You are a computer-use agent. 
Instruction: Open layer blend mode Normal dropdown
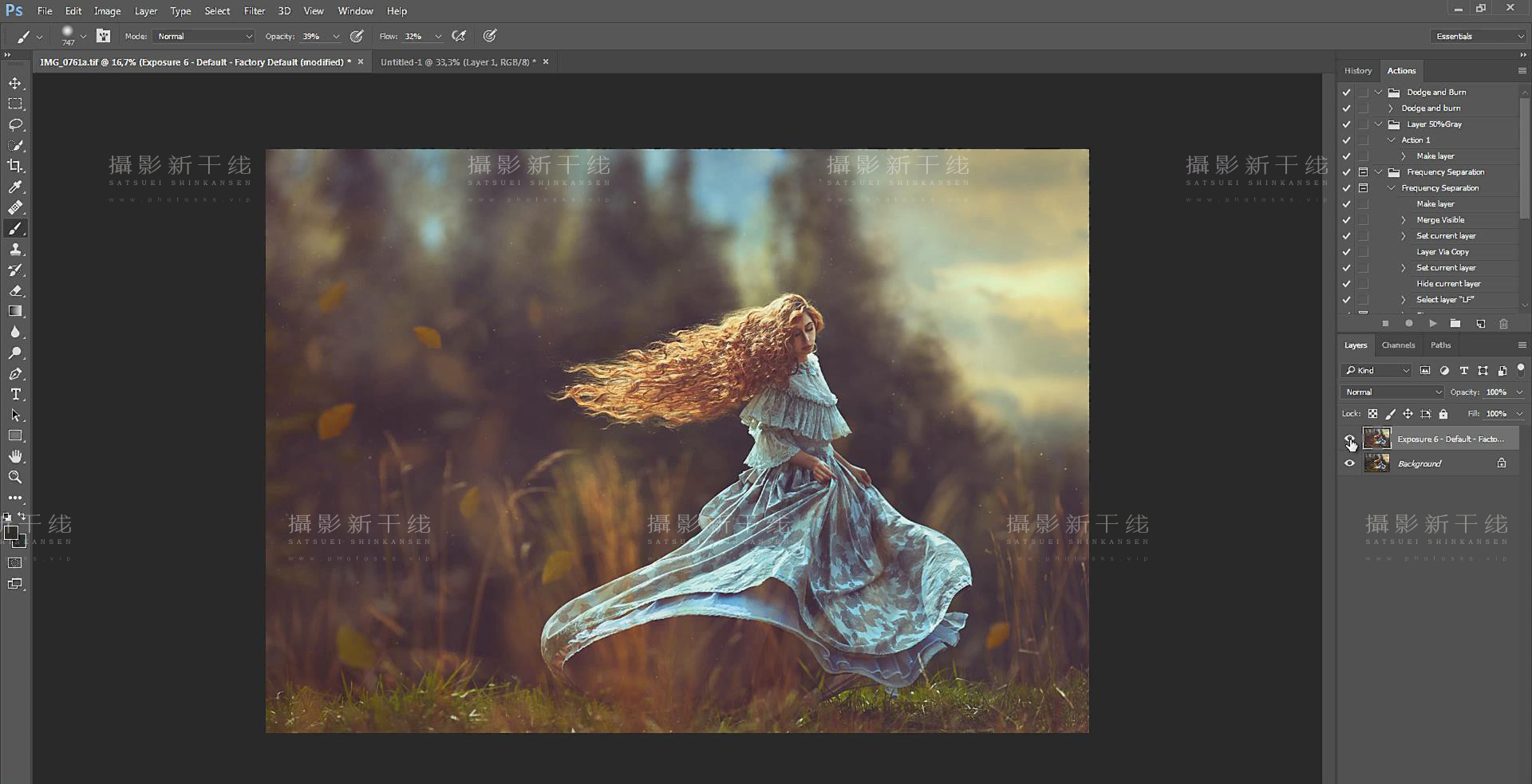coord(1392,392)
